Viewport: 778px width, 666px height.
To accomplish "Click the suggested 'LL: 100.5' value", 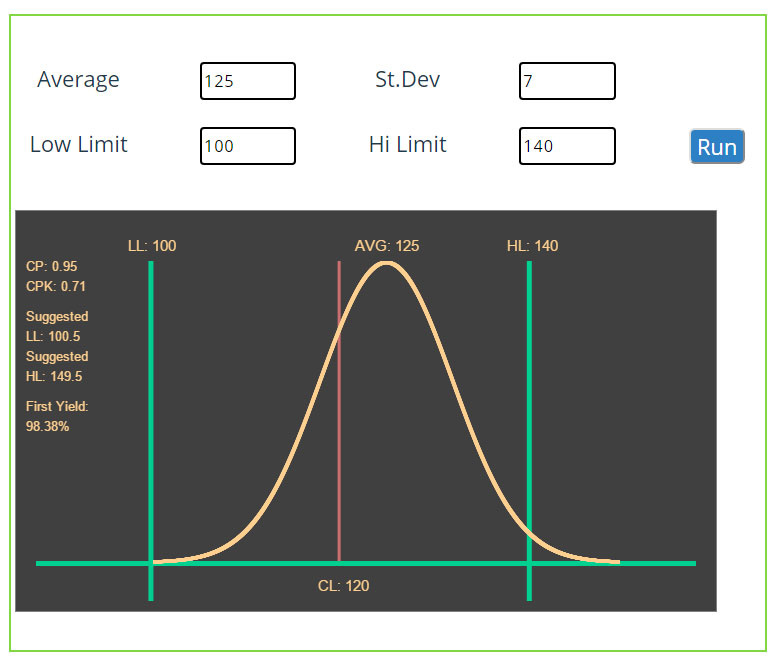I will [x=53, y=336].
